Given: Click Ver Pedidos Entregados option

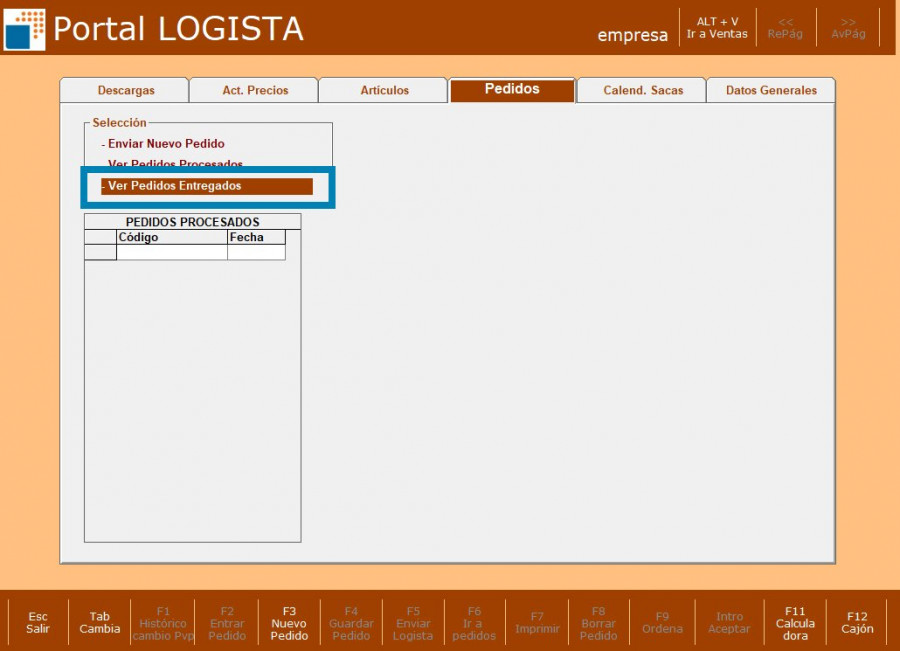Looking at the screenshot, I should pos(175,186).
